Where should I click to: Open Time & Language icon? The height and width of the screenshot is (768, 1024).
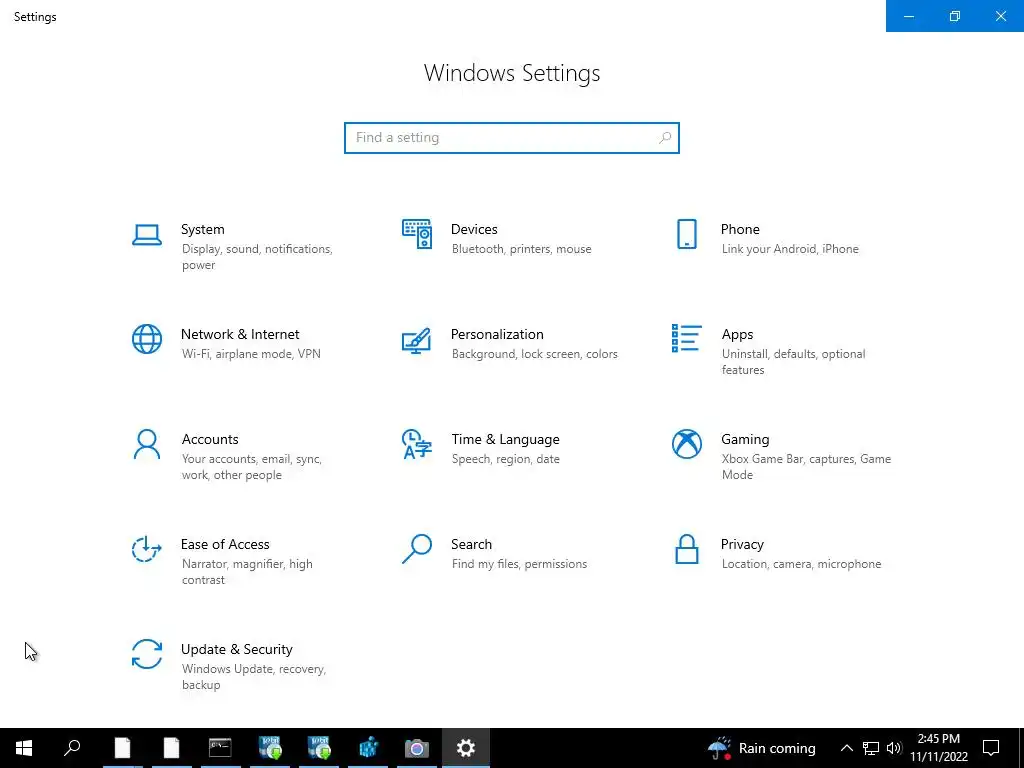417,444
